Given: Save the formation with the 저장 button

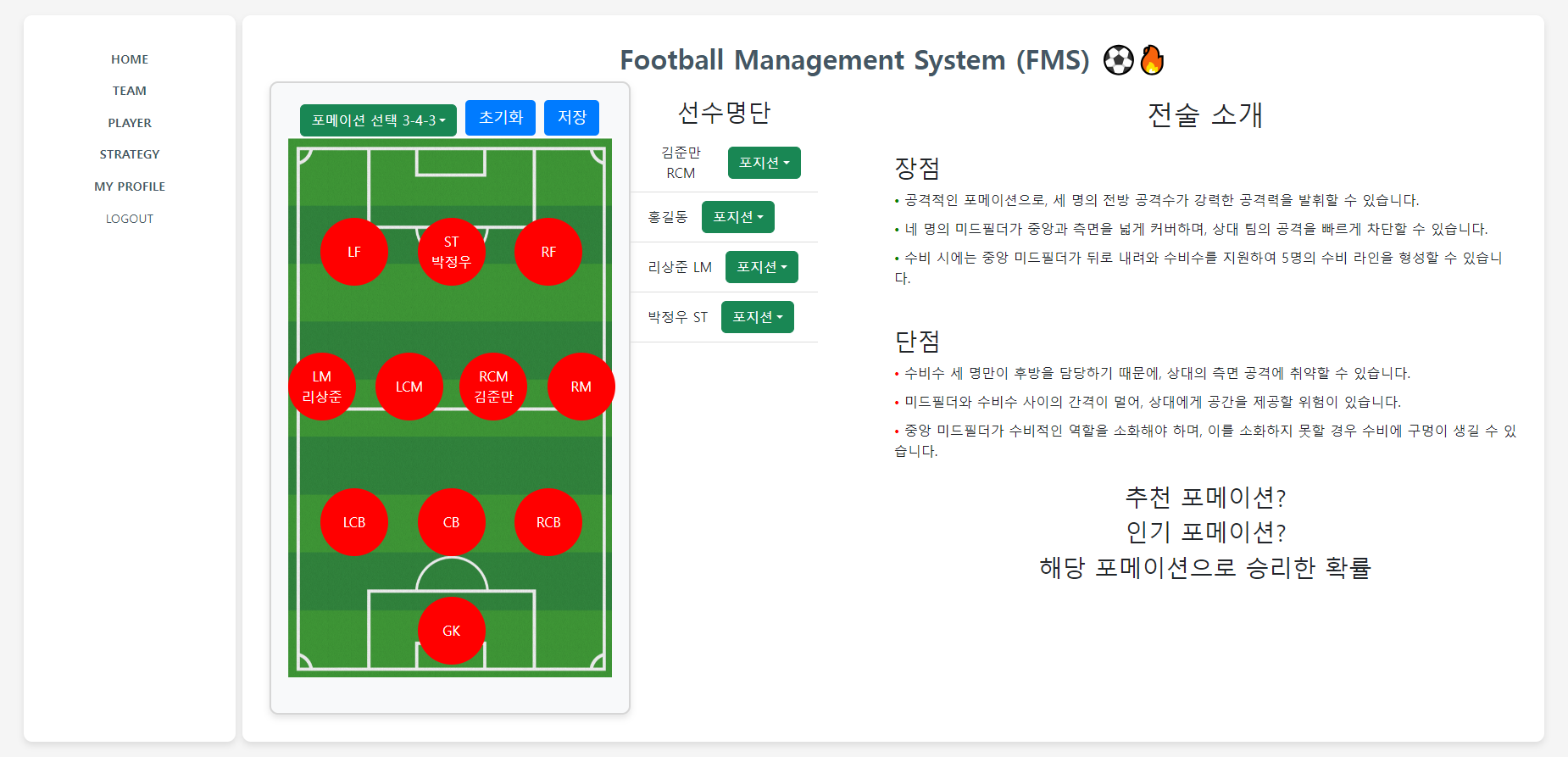Looking at the screenshot, I should pyautogui.click(x=571, y=117).
